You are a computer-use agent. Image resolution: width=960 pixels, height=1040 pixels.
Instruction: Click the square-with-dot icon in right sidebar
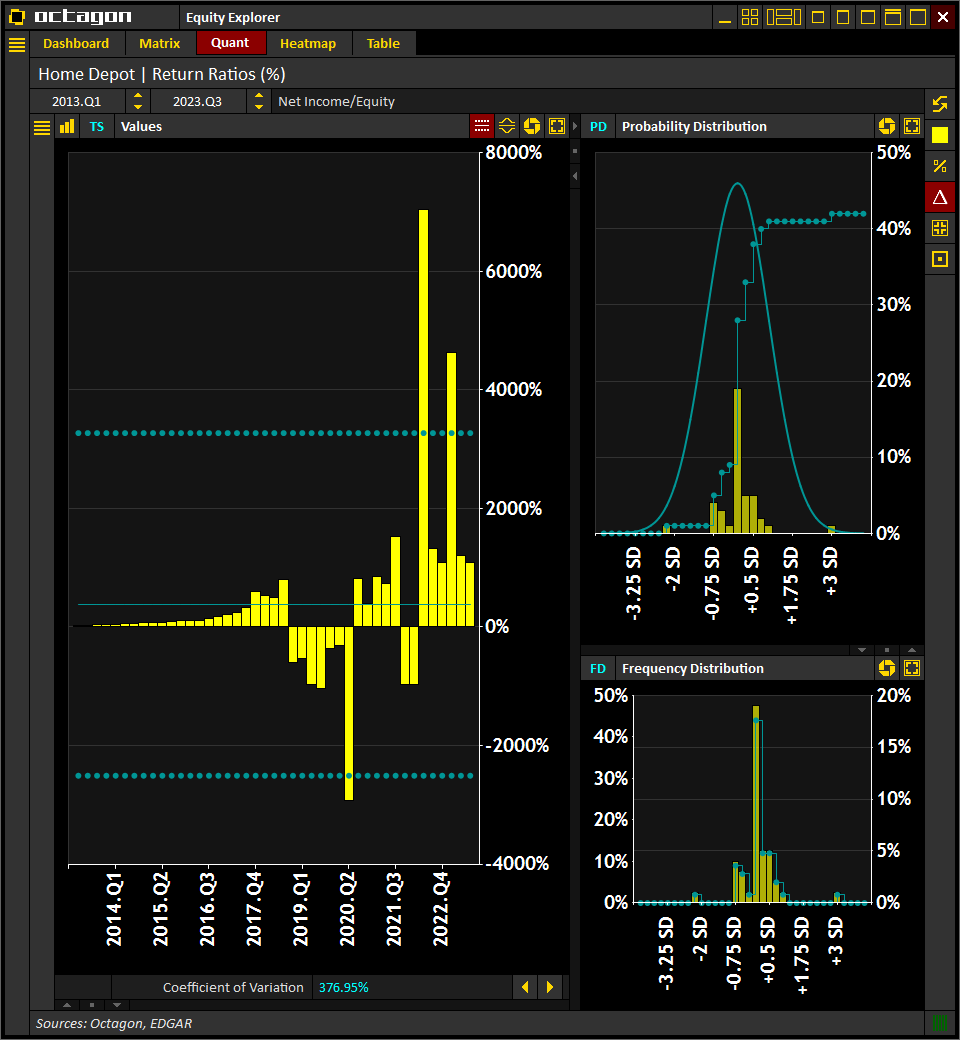[x=940, y=259]
